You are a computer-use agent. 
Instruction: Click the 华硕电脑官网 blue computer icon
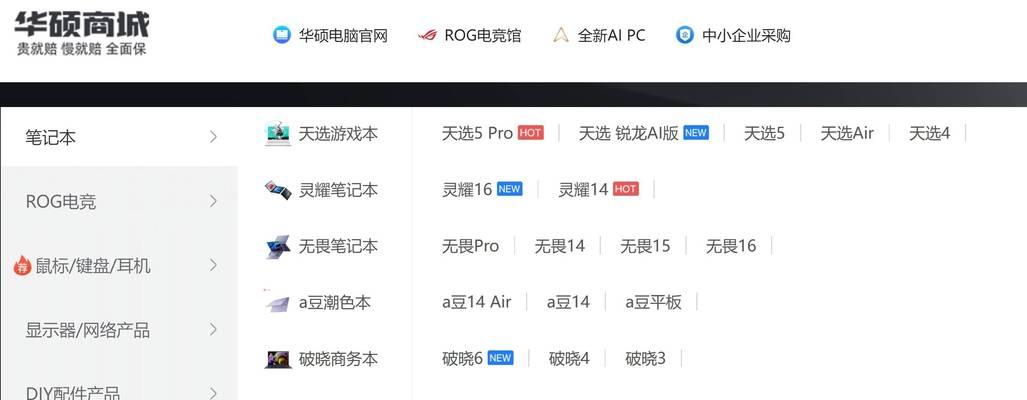point(282,35)
